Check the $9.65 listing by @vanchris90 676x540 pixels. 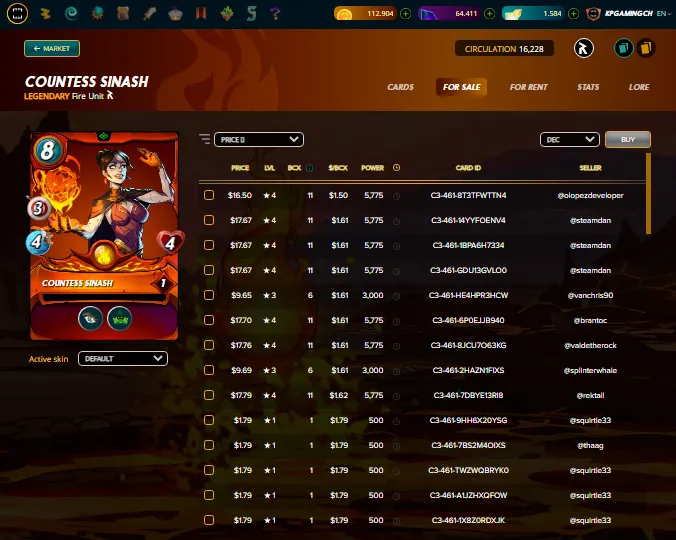[209, 295]
